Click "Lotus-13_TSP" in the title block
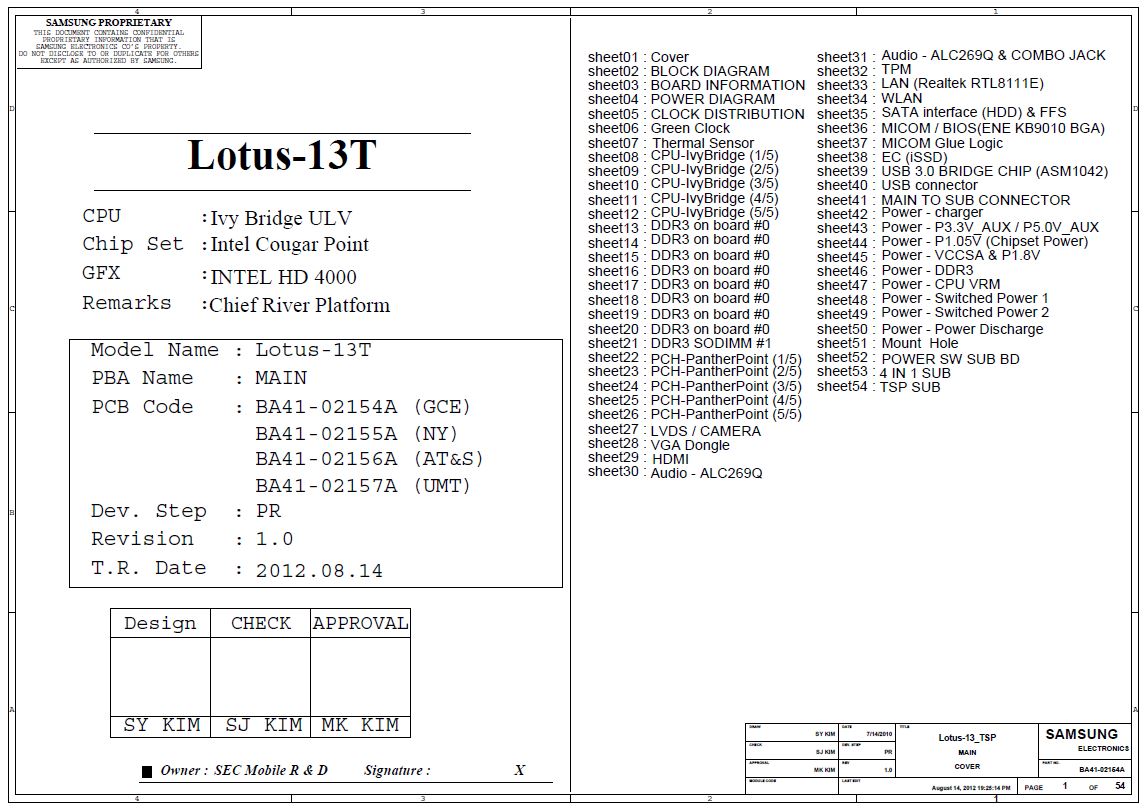This screenshot has height=812, width=1148. point(967,737)
